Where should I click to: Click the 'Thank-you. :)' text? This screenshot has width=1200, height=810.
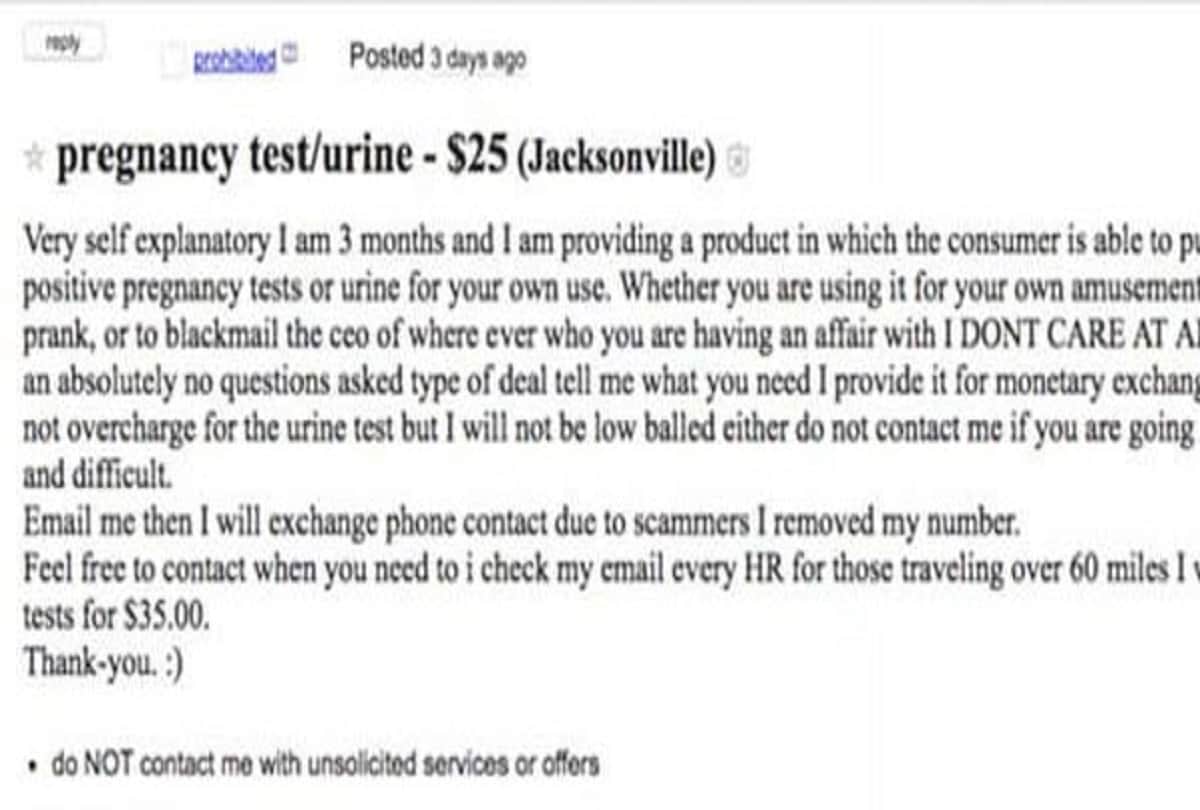pyautogui.click(x=103, y=662)
